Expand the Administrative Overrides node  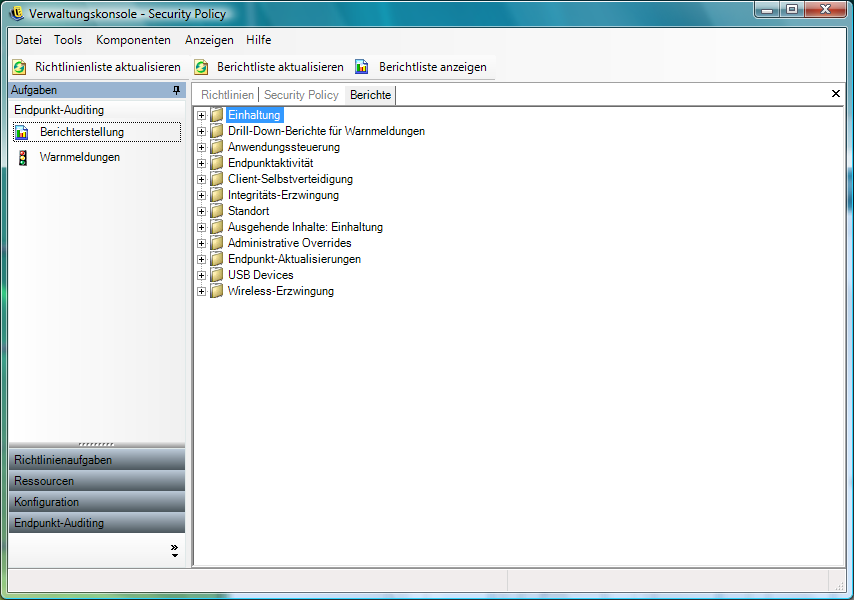pyautogui.click(x=202, y=243)
